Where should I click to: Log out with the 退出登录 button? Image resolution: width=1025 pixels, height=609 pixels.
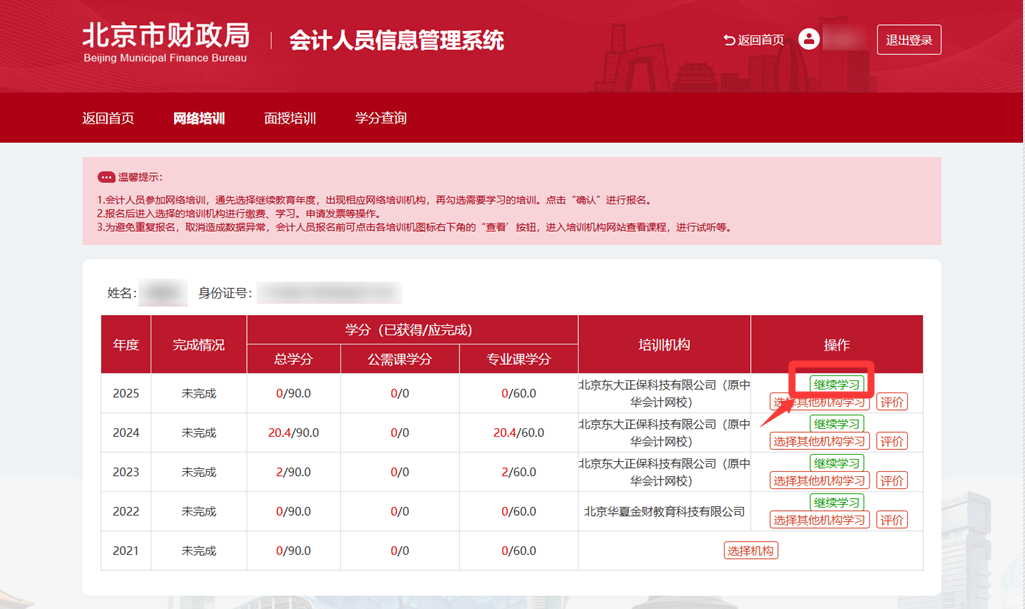coord(909,40)
